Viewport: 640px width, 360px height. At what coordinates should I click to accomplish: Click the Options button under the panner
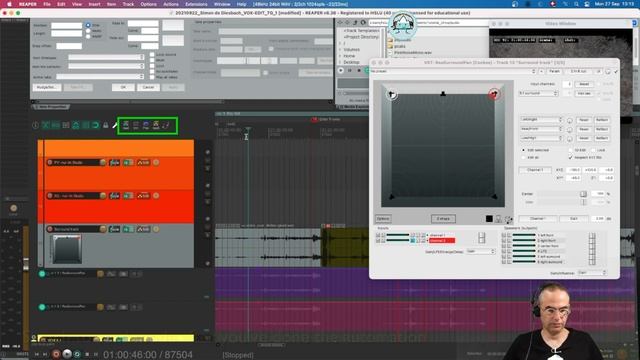(383, 219)
